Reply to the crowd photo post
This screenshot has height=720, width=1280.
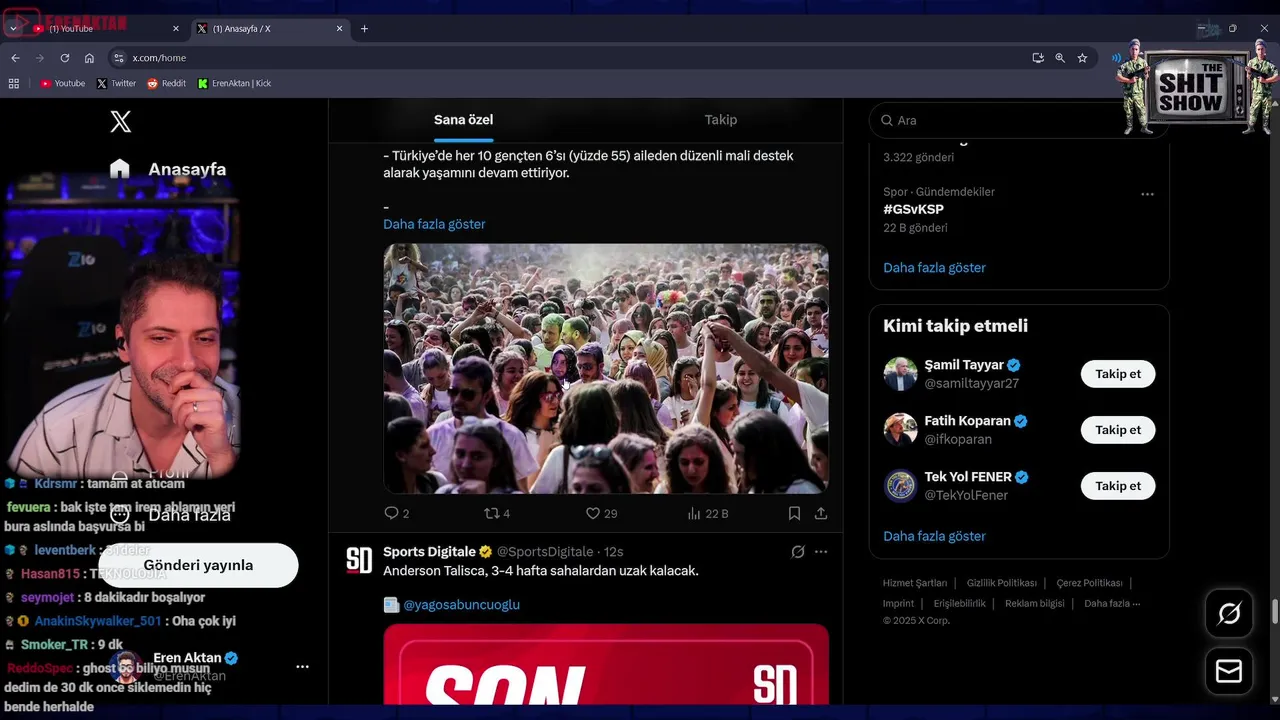pos(397,513)
